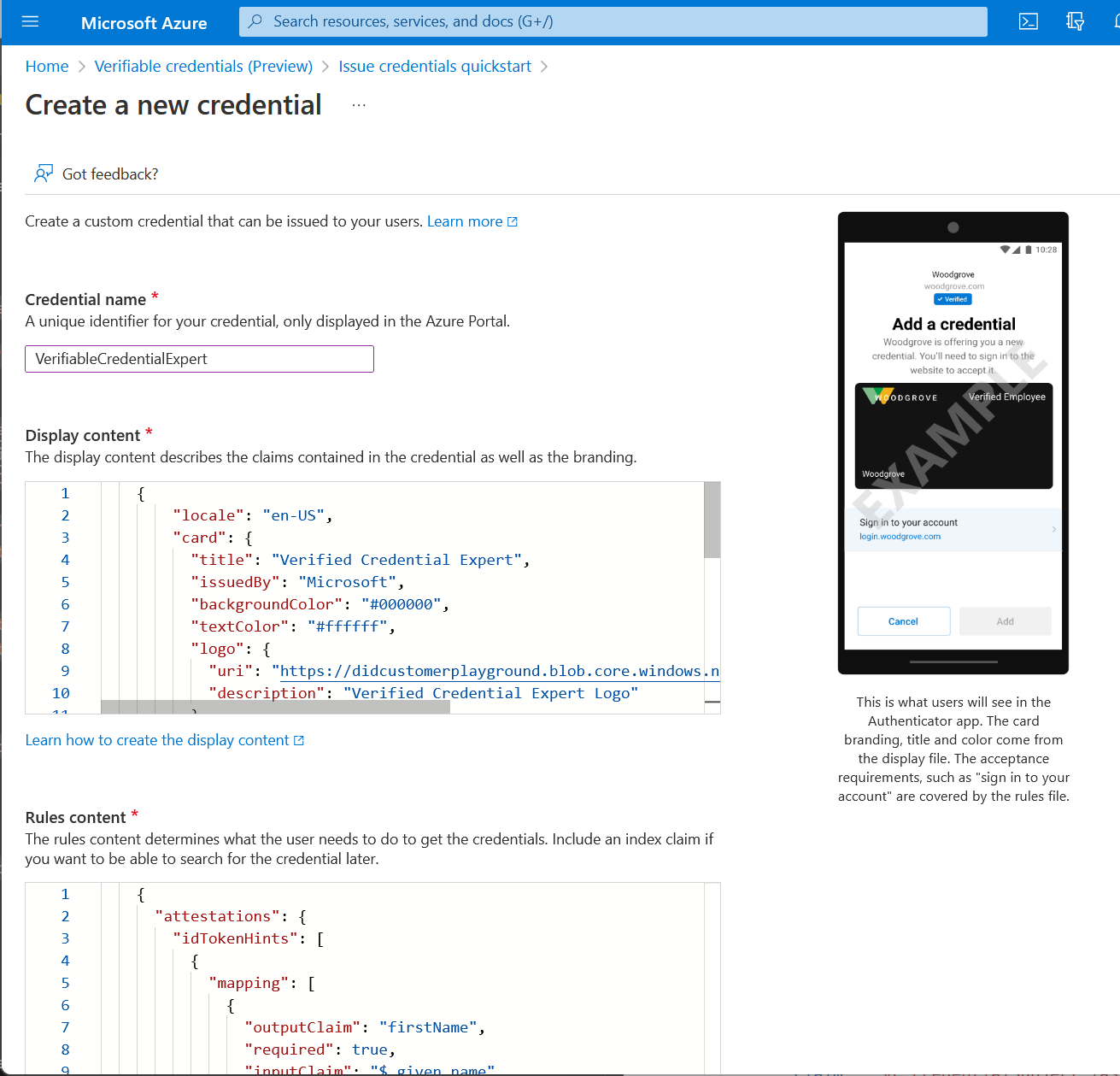
Task: Focus the Search resources, services, and docs box
Action: (613, 21)
